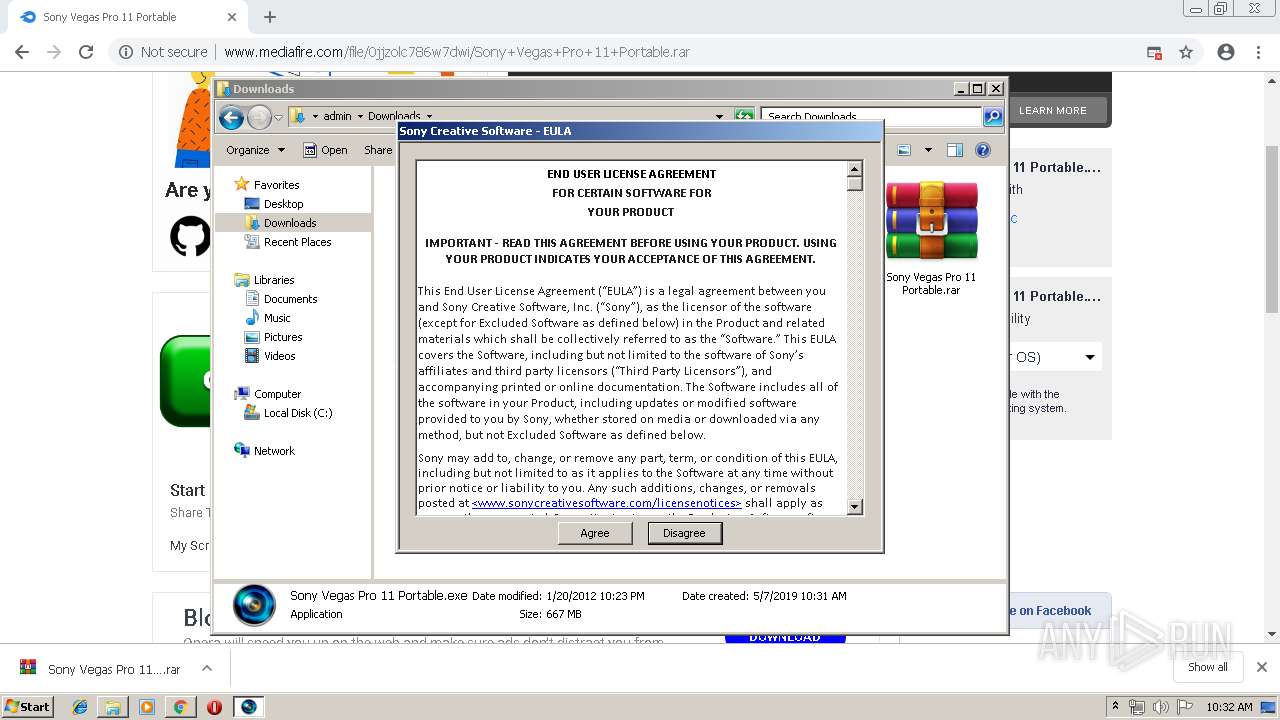
Task: Bookmark this page with star icon
Action: (1186, 52)
